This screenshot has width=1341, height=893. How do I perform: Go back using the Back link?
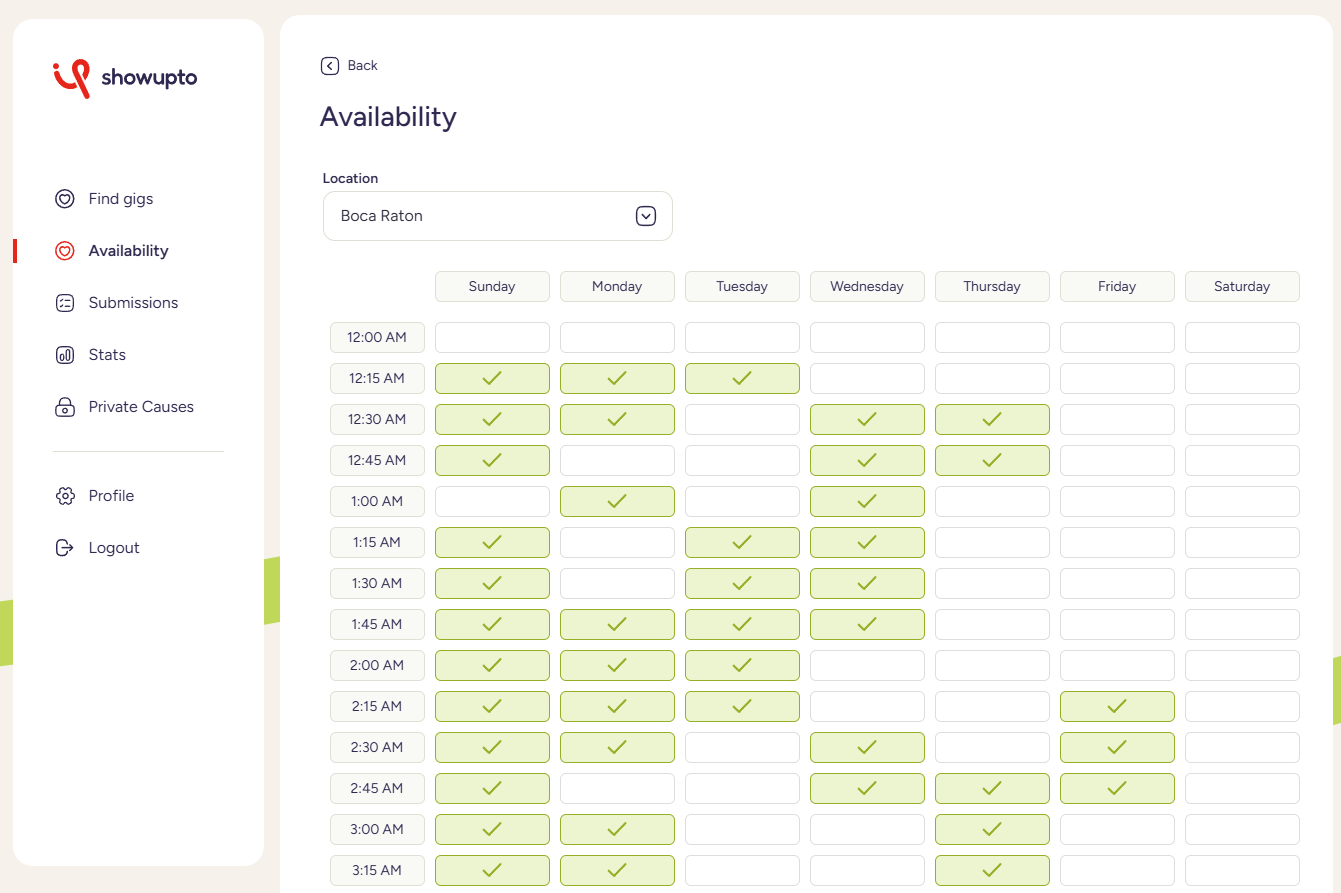click(x=350, y=66)
